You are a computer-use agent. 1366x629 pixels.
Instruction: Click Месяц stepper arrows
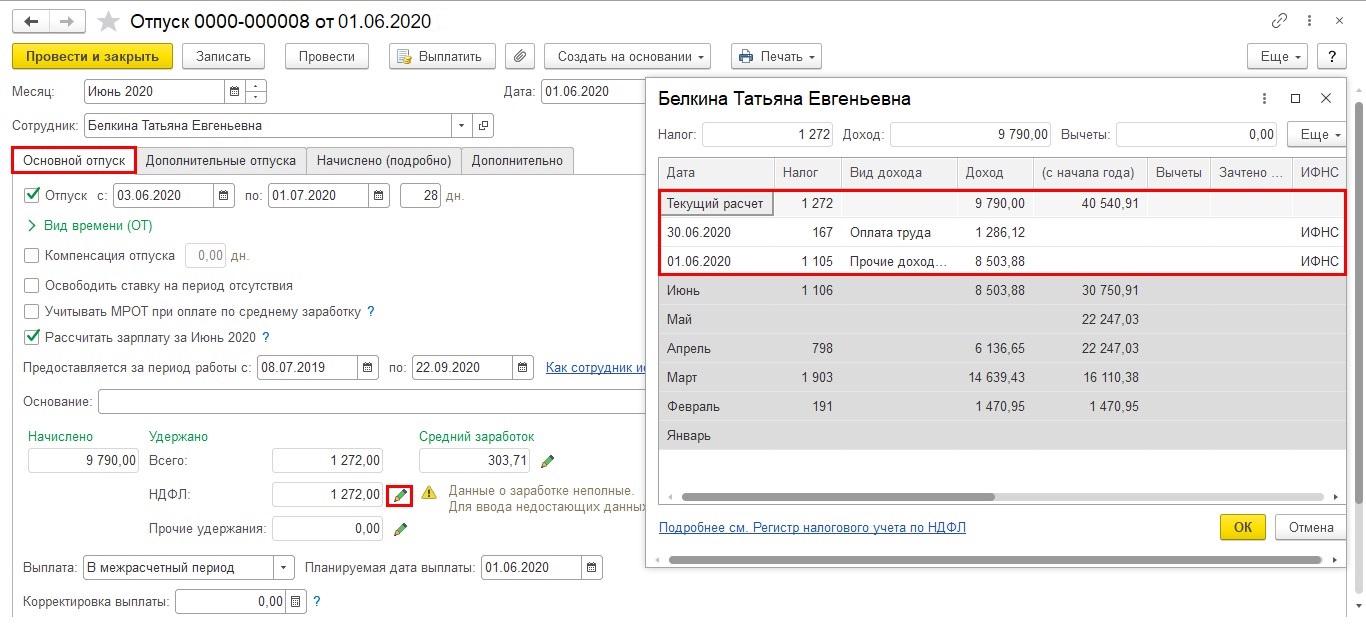tap(255, 91)
